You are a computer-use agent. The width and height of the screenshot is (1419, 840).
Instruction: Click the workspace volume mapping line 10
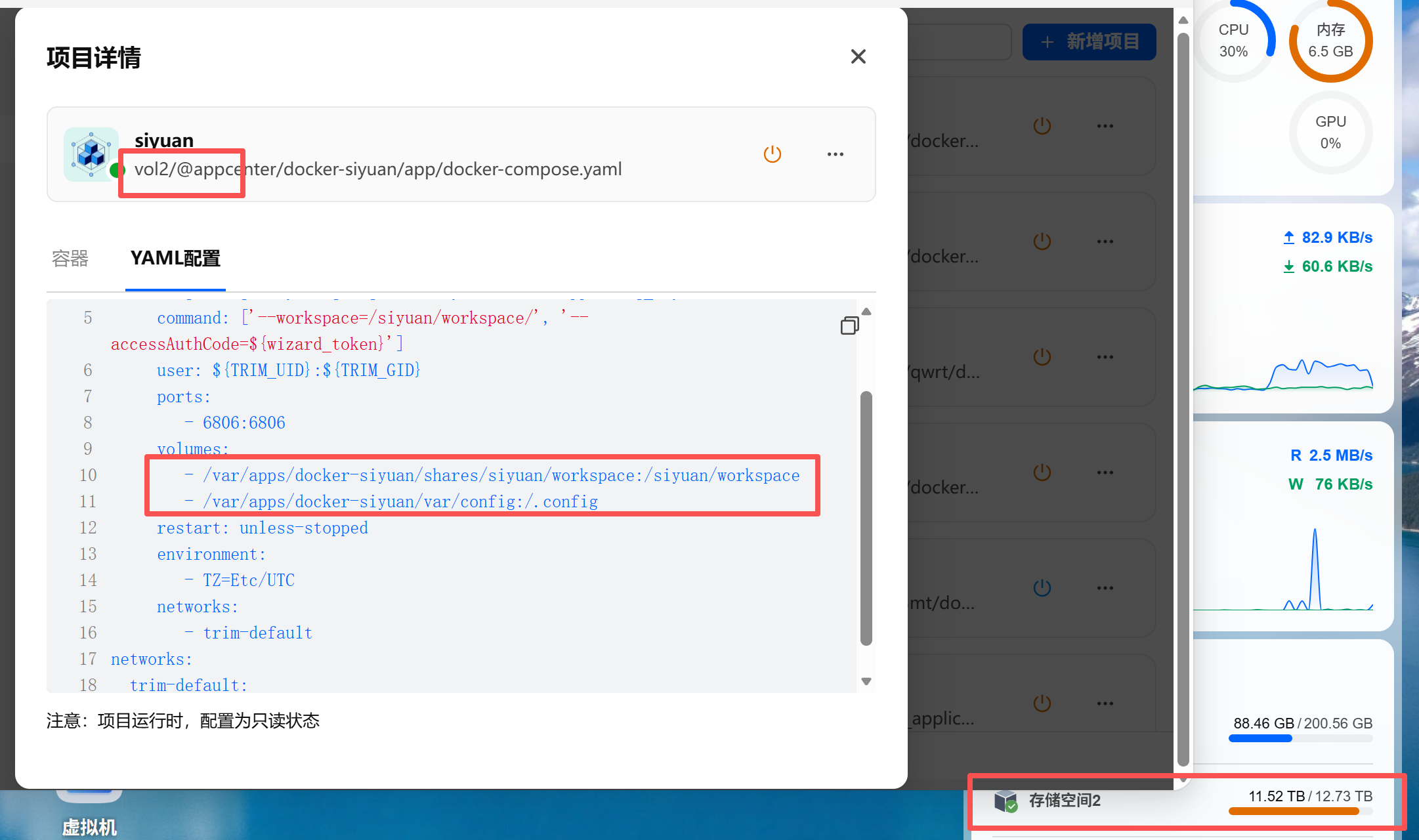tap(492, 475)
